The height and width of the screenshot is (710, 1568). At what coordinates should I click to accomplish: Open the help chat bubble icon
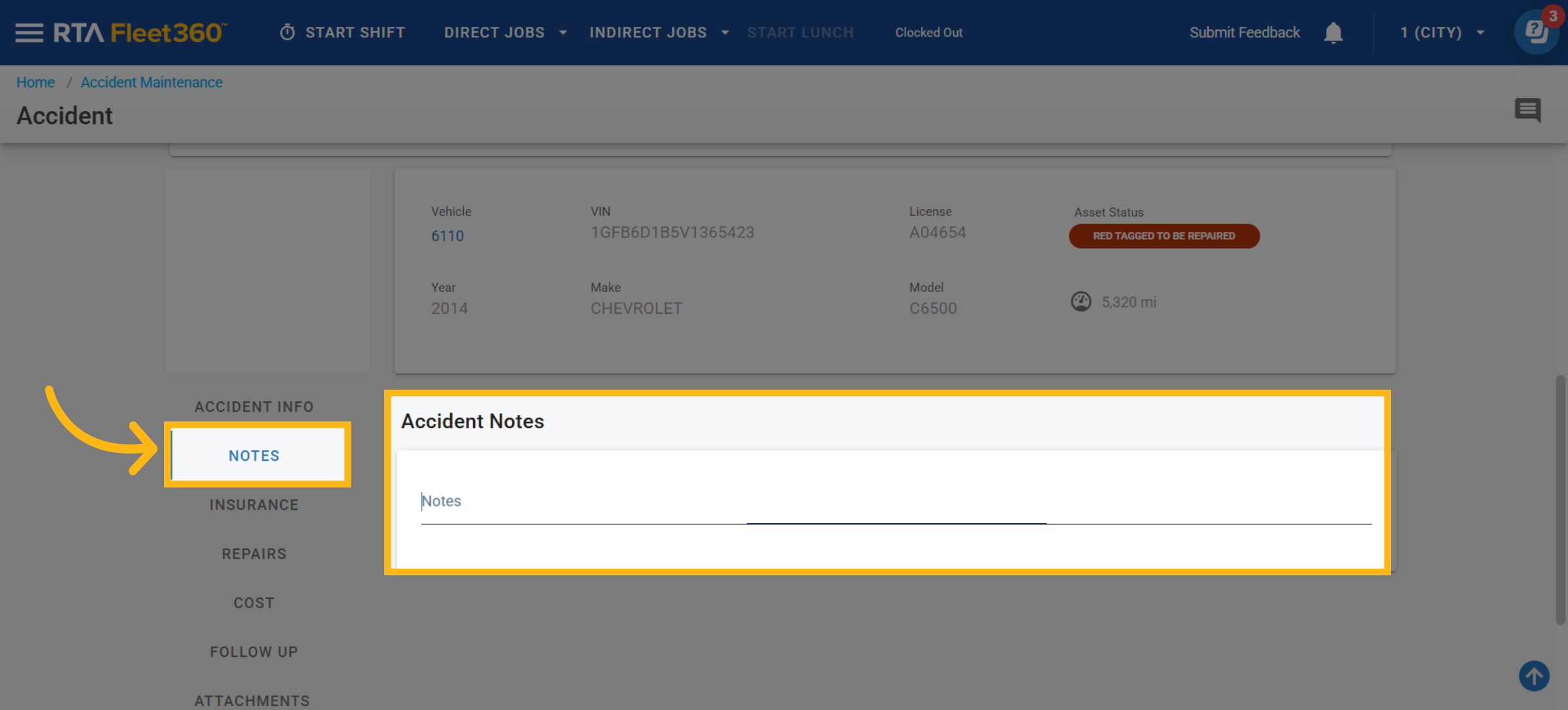(x=1536, y=33)
